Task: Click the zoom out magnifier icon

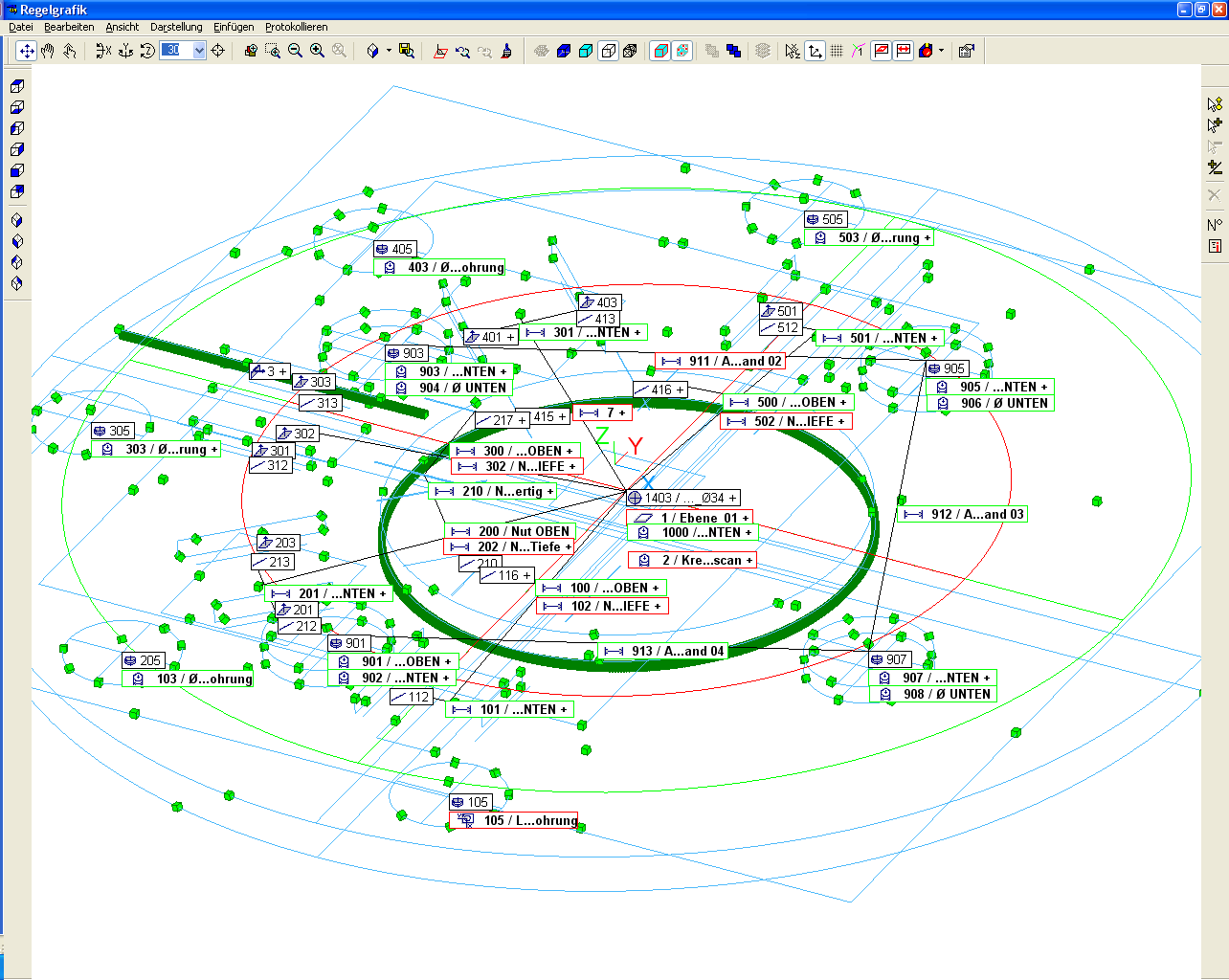Action: 295,51
